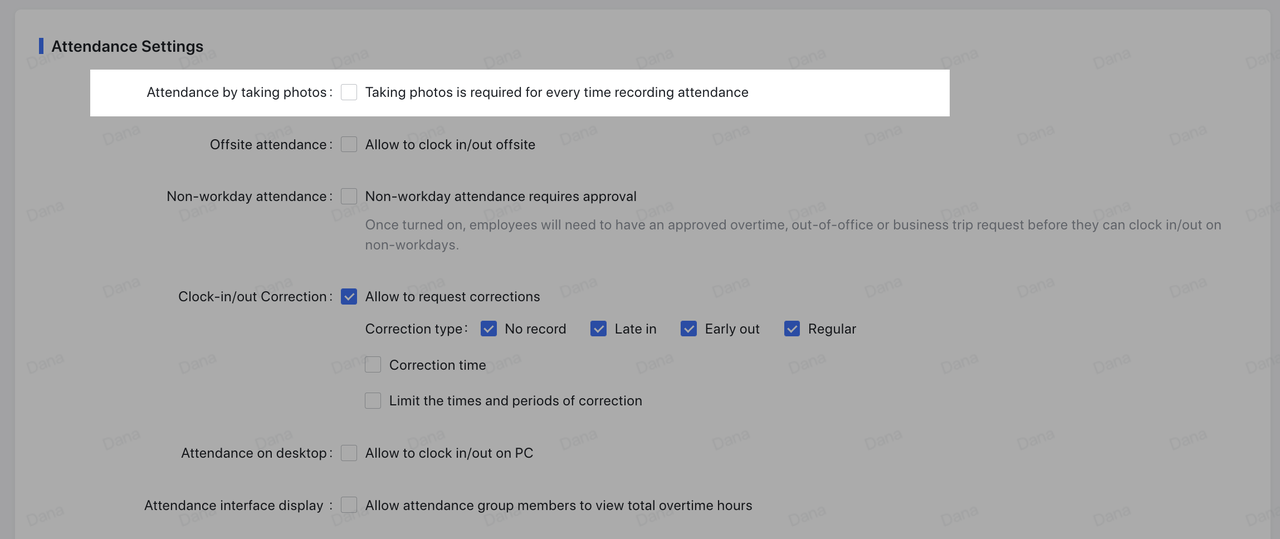Image resolution: width=1280 pixels, height=539 pixels.
Task: Click the Attendance Settings section heading
Action: pyautogui.click(x=127, y=46)
